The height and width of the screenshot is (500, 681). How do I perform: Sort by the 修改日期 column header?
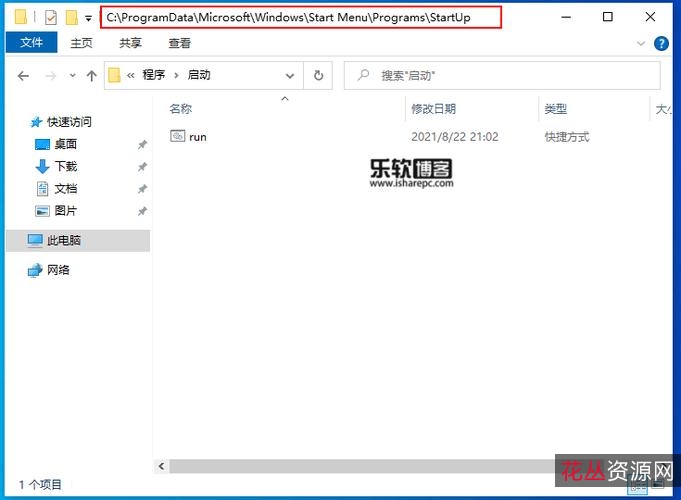click(x=433, y=109)
